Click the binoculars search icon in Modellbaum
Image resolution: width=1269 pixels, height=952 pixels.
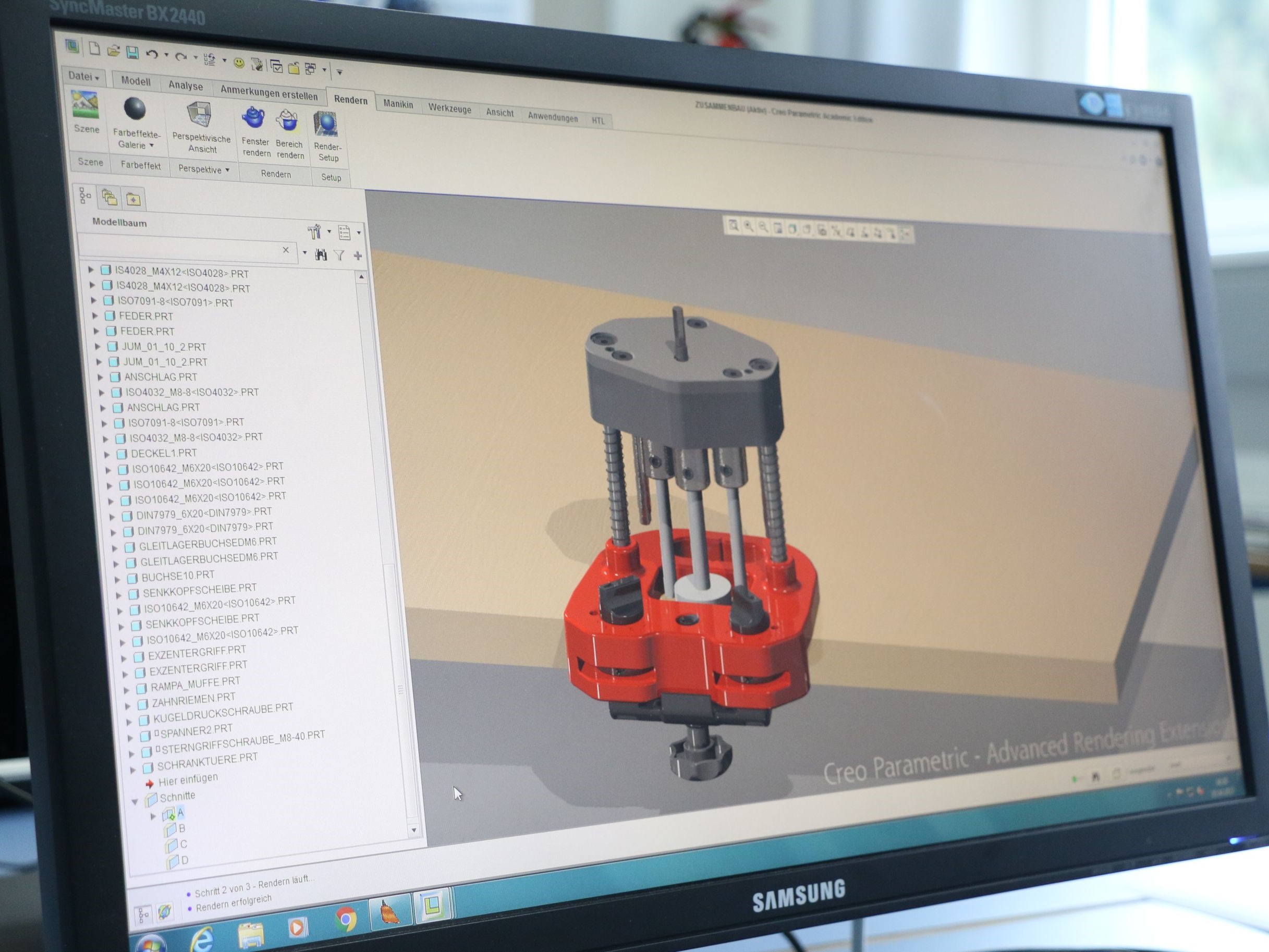click(x=321, y=255)
